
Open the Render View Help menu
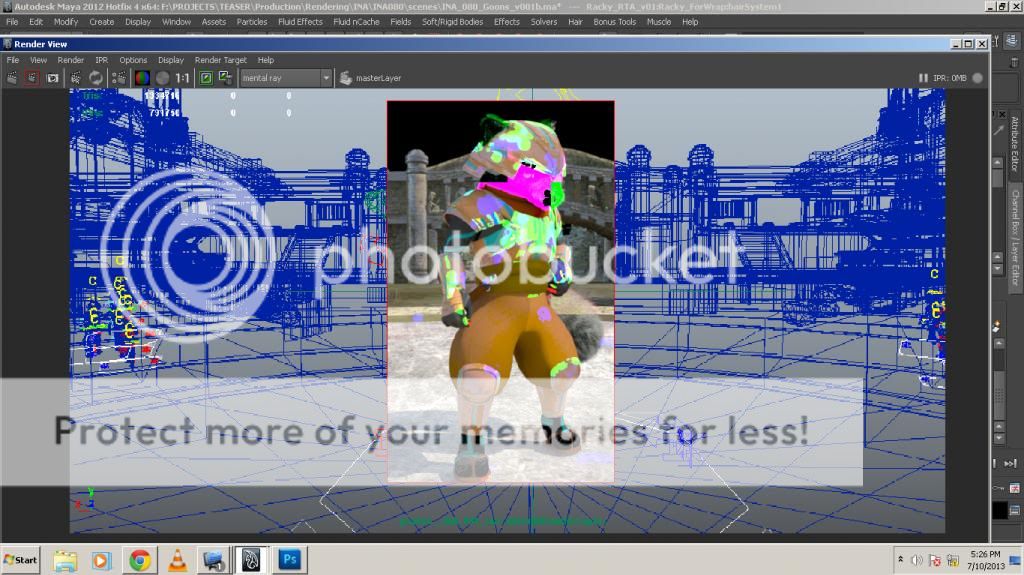pos(265,59)
